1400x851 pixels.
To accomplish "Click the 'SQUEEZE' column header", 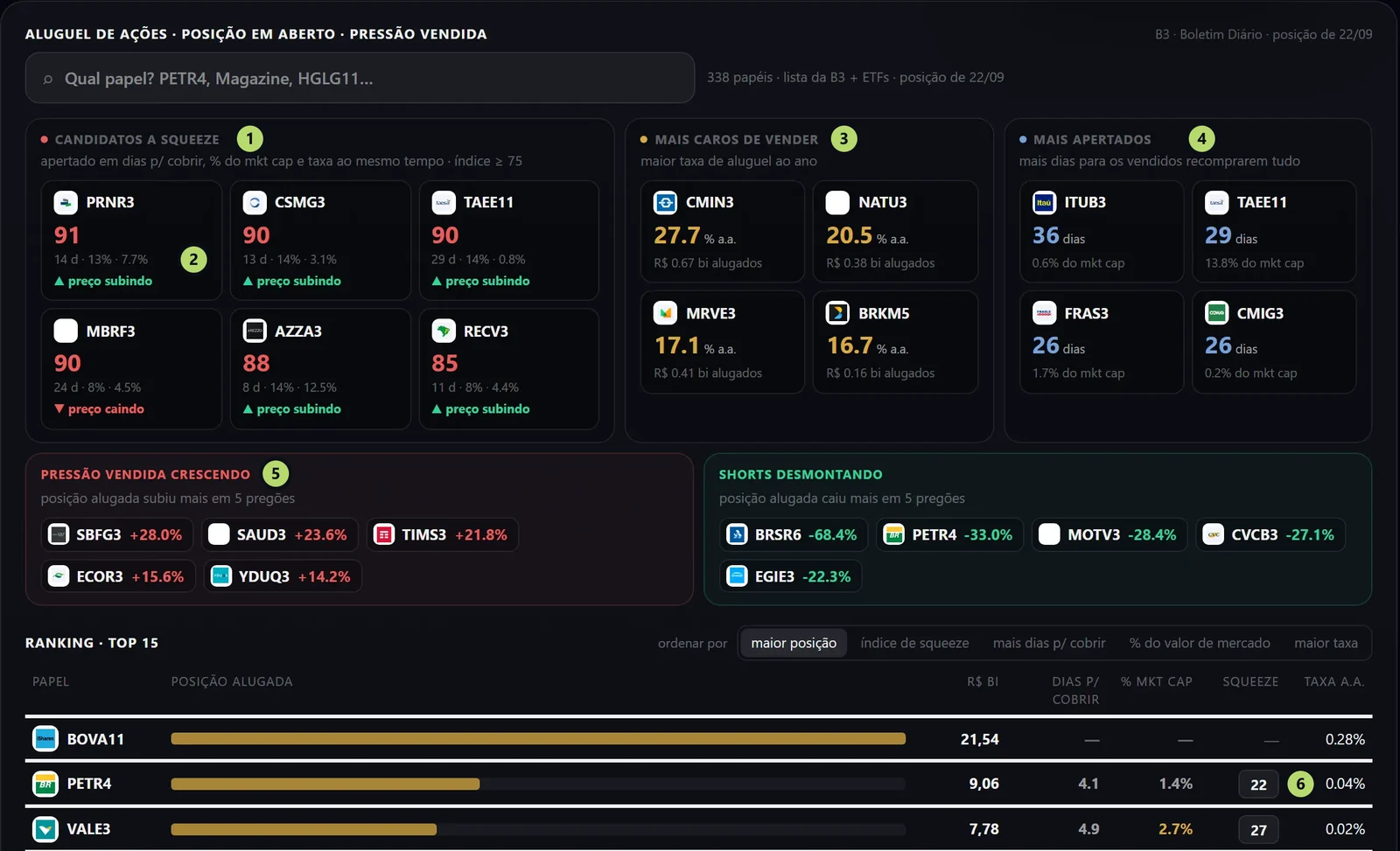I will pyautogui.click(x=1250, y=682).
